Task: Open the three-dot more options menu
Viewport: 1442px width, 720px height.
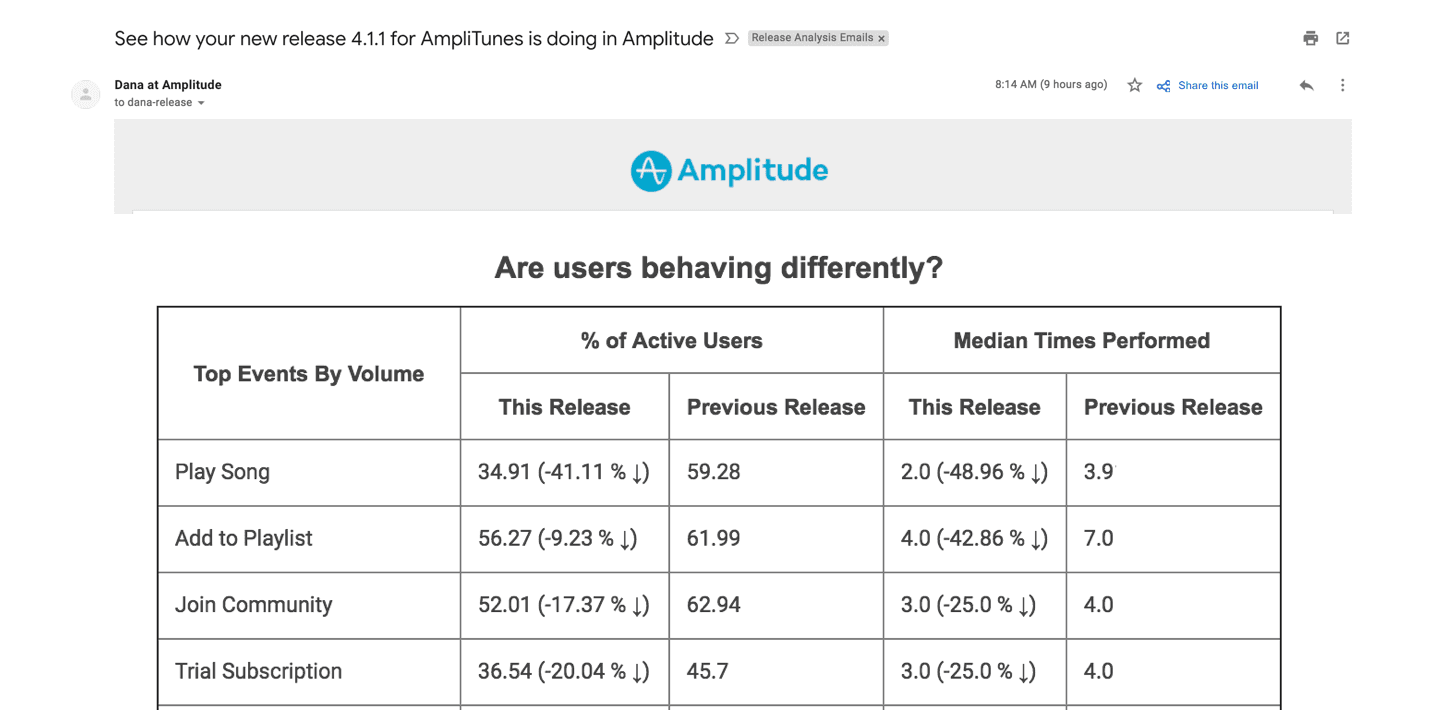Action: coord(1342,86)
